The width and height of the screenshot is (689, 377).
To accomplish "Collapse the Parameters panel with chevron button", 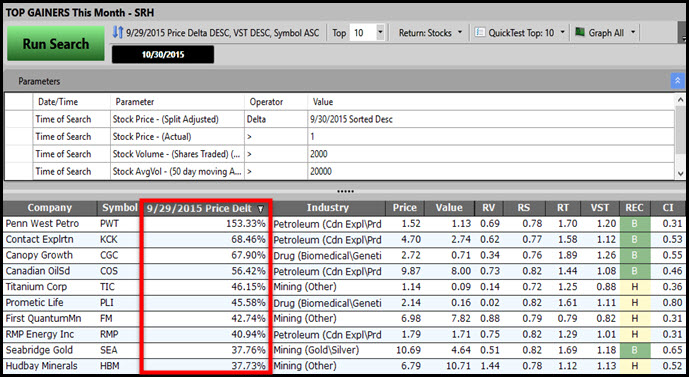I will click(677, 81).
